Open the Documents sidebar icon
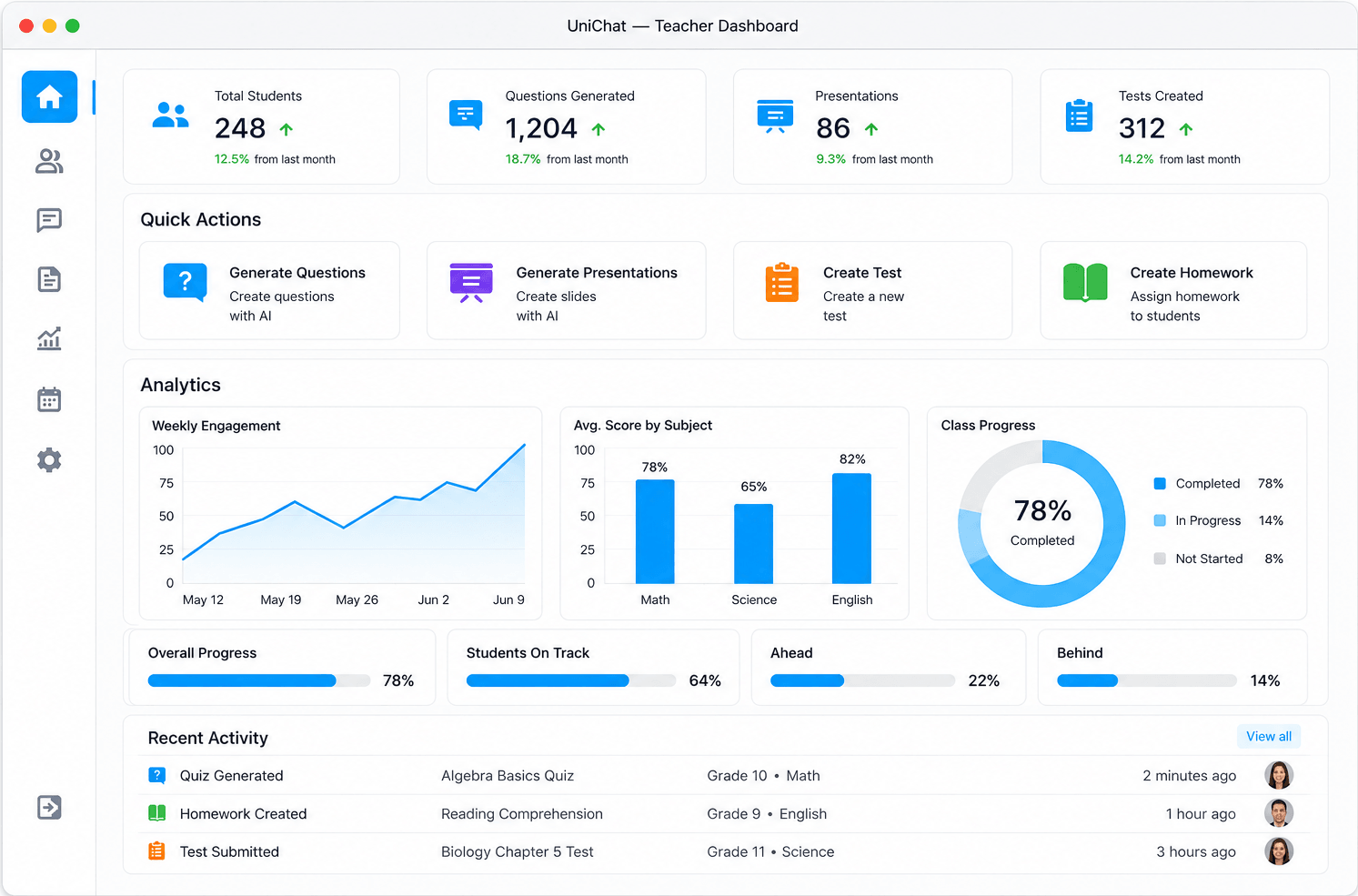The width and height of the screenshot is (1358, 896). 49,279
